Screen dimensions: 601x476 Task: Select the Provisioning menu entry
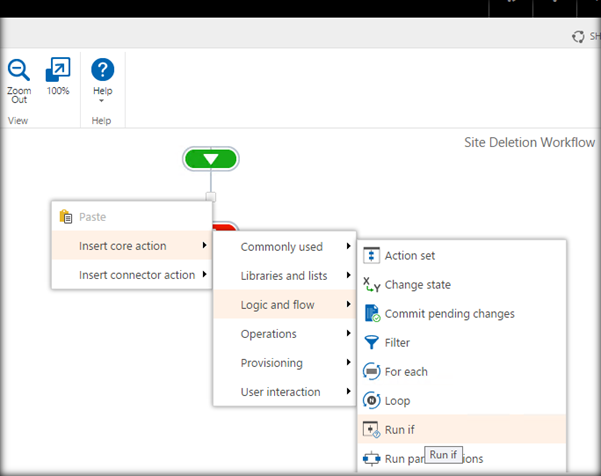pos(271,363)
